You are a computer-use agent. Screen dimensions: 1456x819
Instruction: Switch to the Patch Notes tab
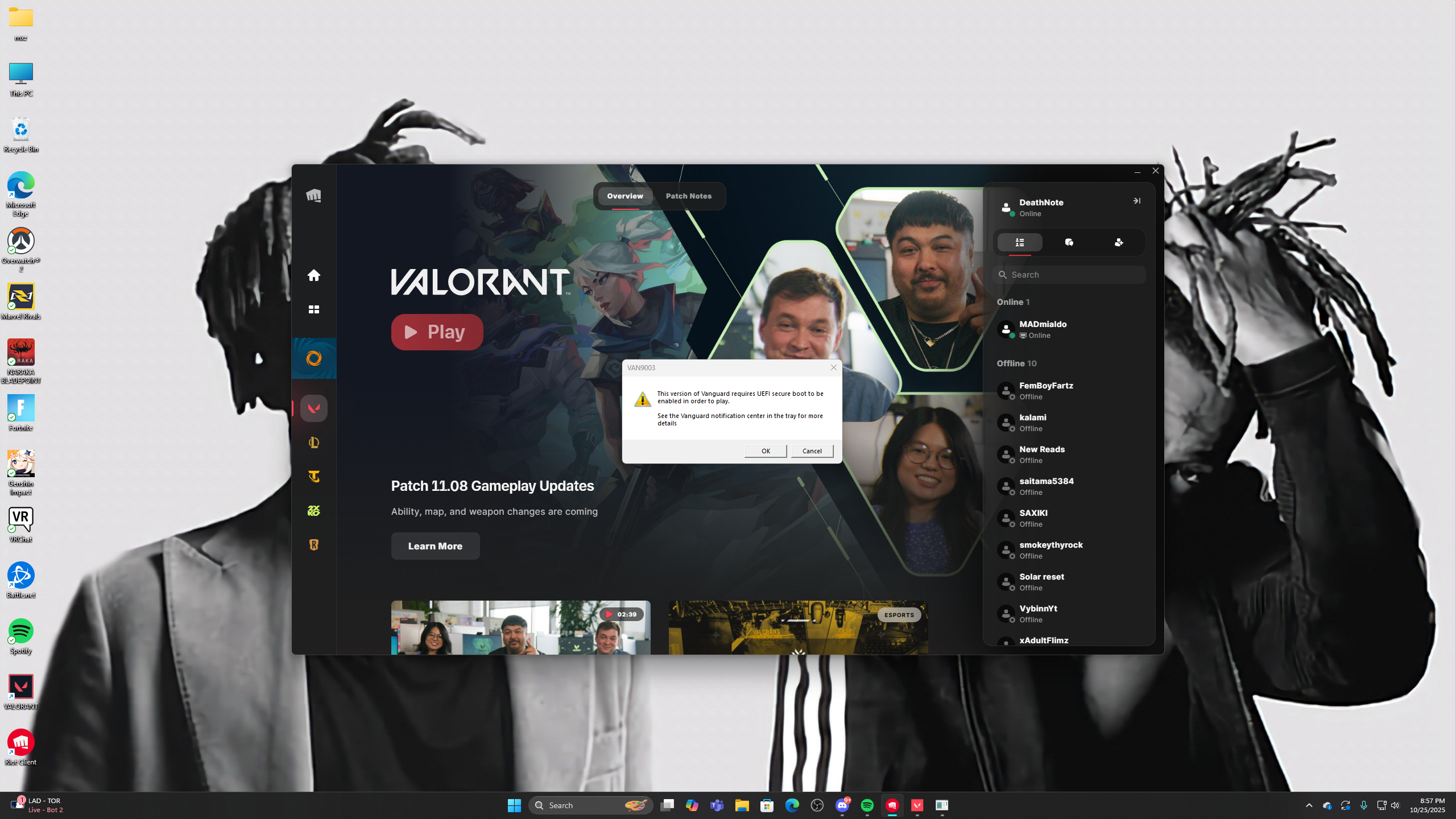(688, 196)
